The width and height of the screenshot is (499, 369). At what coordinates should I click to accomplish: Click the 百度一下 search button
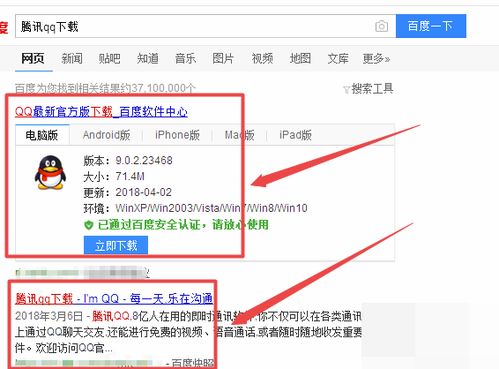click(431, 26)
